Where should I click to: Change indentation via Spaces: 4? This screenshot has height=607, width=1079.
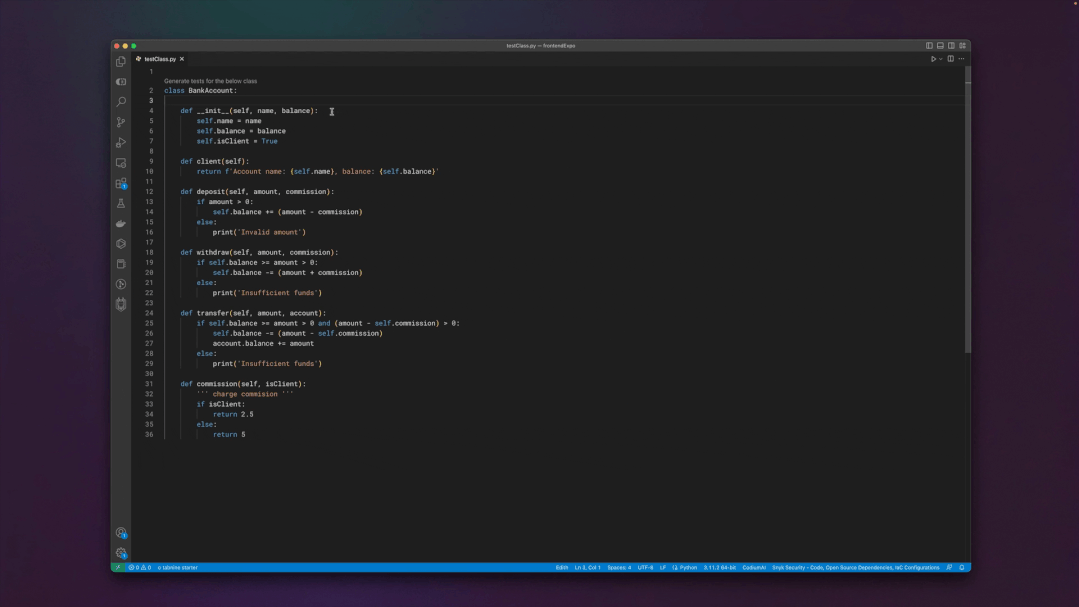[619, 568]
